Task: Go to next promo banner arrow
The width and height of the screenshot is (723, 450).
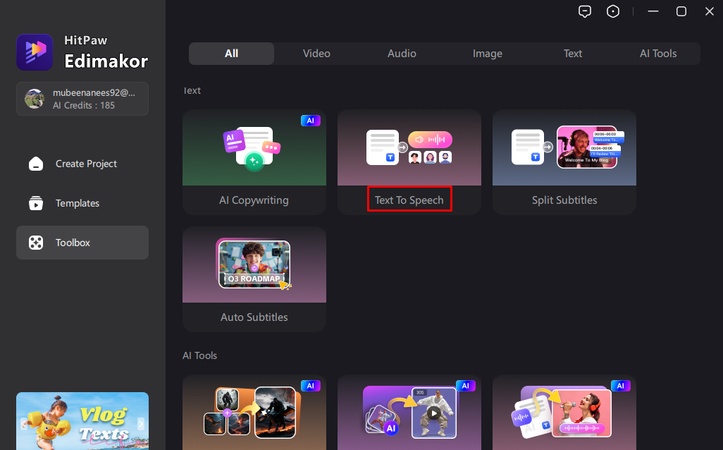Action: coord(141,423)
